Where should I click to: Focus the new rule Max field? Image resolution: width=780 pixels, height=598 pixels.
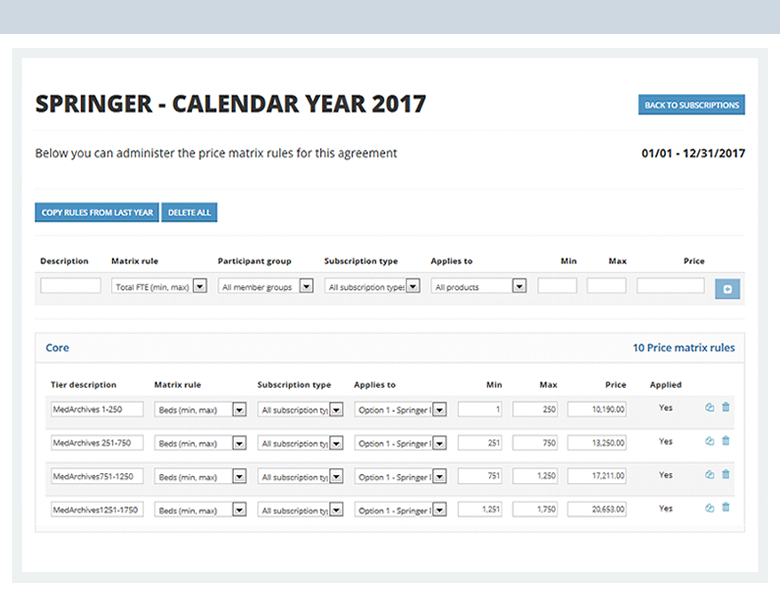606,286
